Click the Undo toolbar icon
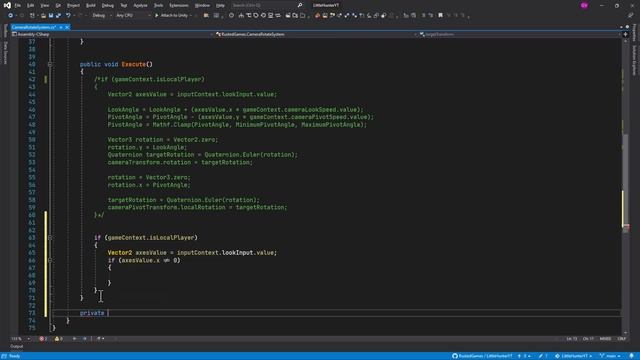 click(x=68, y=16)
